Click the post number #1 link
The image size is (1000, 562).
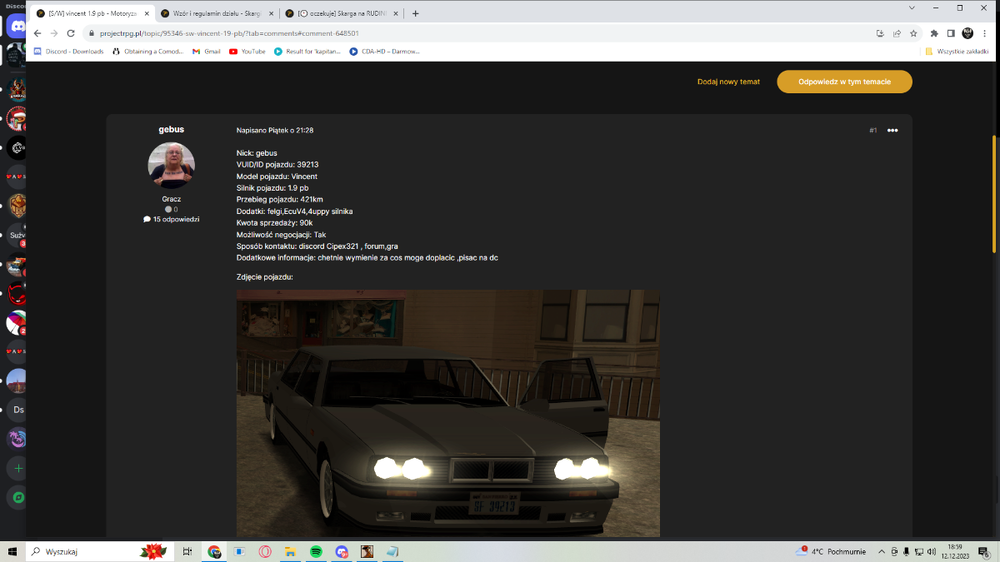pos(873,130)
